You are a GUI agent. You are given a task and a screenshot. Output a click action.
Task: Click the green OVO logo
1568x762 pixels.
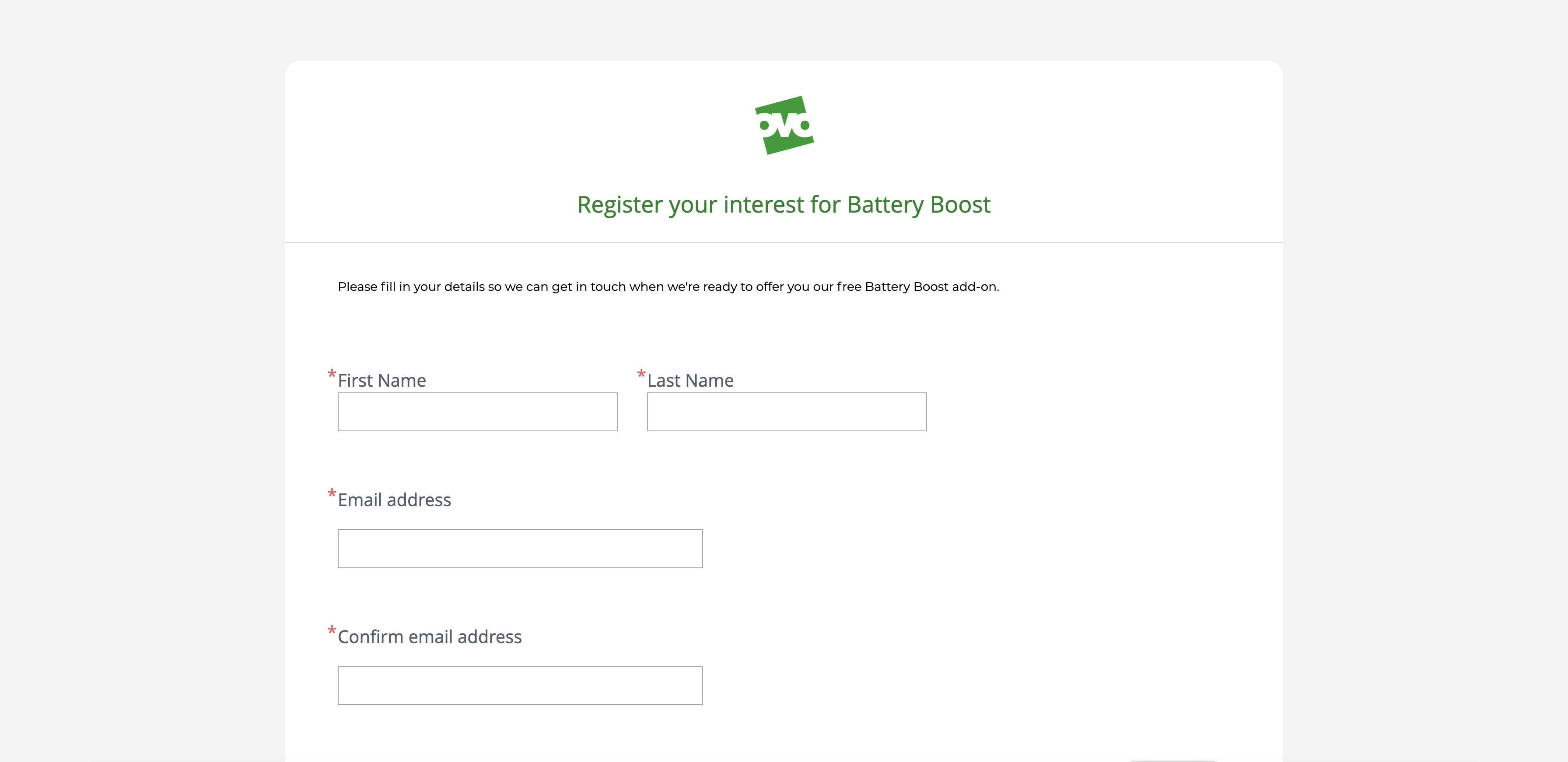pyautogui.click(x=784, y=126)
